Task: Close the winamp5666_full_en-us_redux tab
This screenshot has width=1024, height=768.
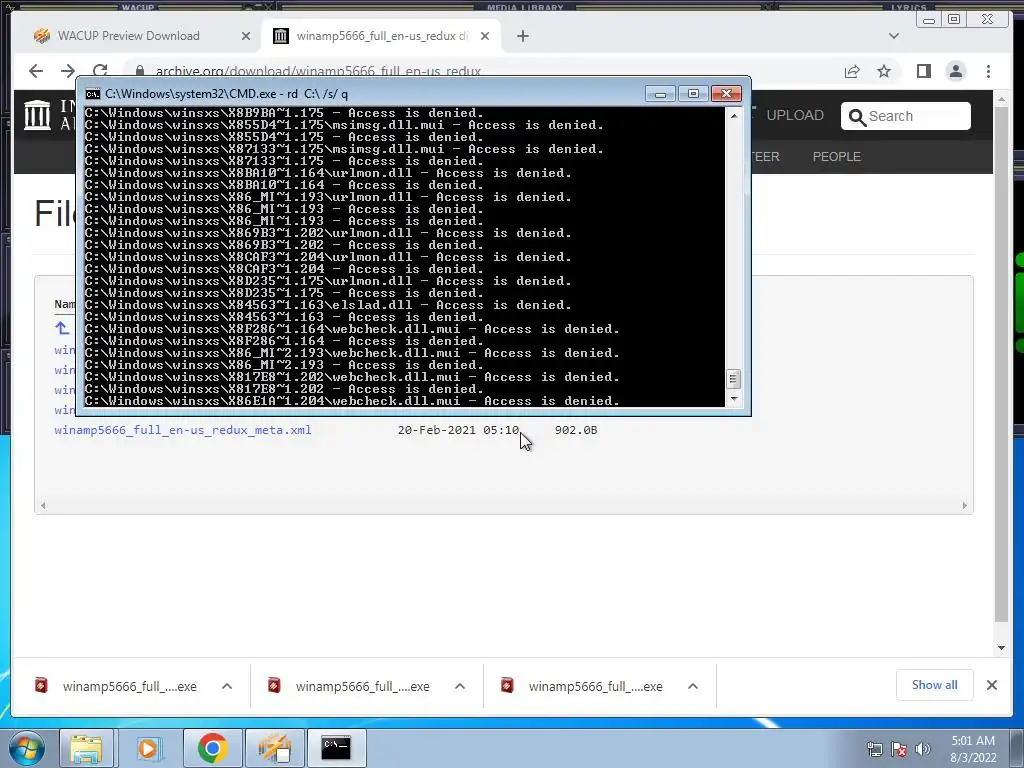Action: tap(485, 36)
